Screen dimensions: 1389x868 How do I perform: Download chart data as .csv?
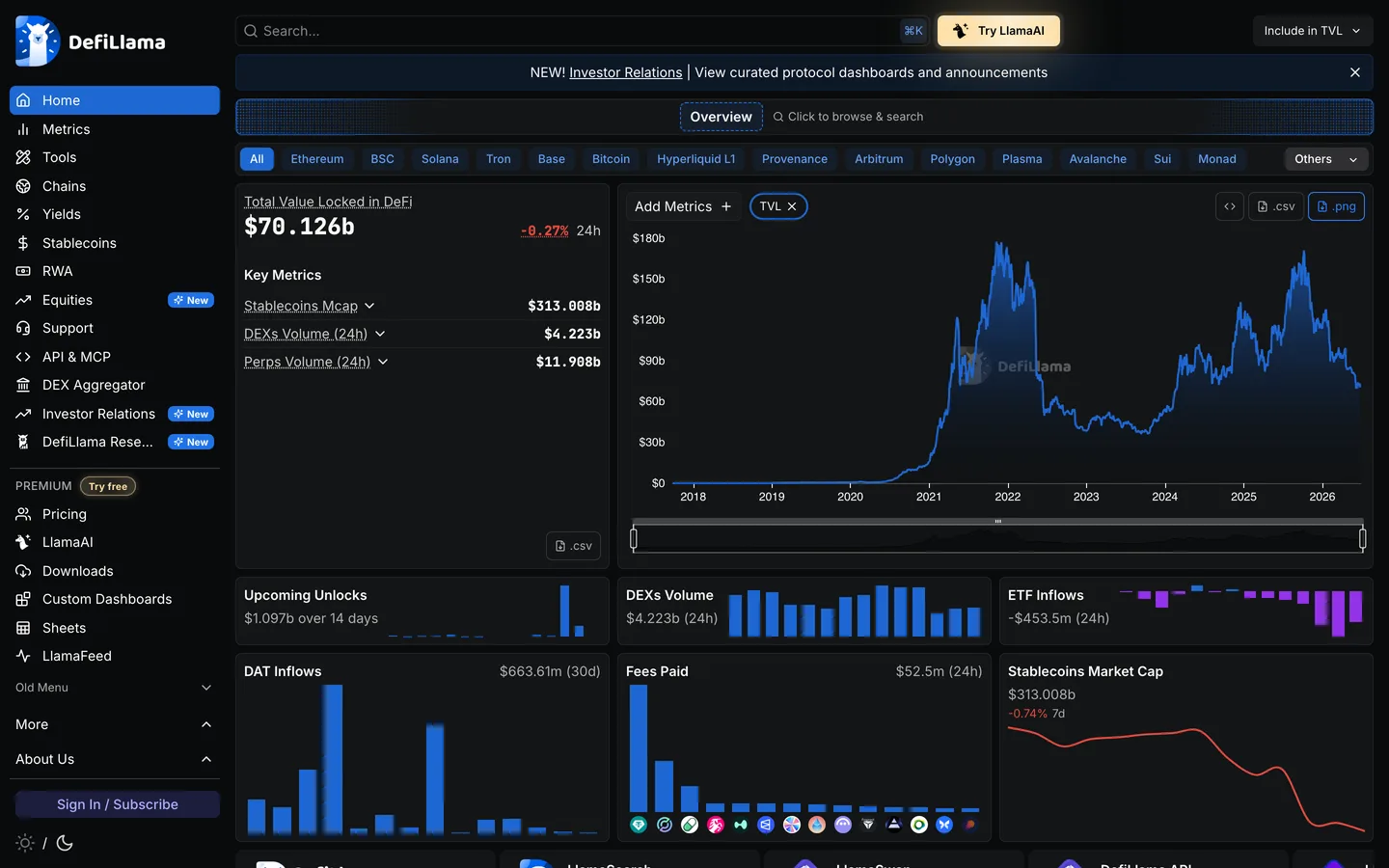(1276, 206)
